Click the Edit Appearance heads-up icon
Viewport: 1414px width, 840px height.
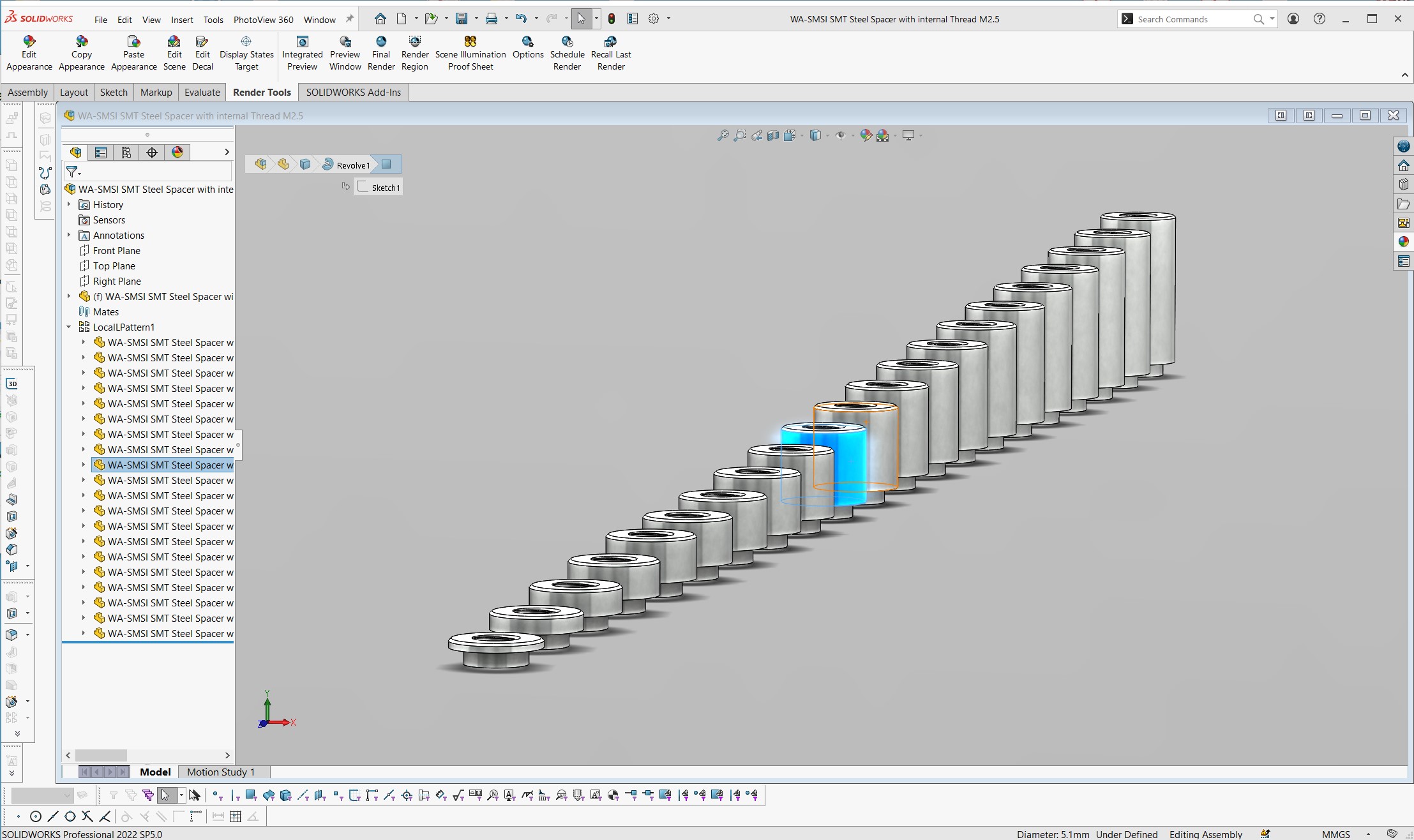click(x=866, y=135)
